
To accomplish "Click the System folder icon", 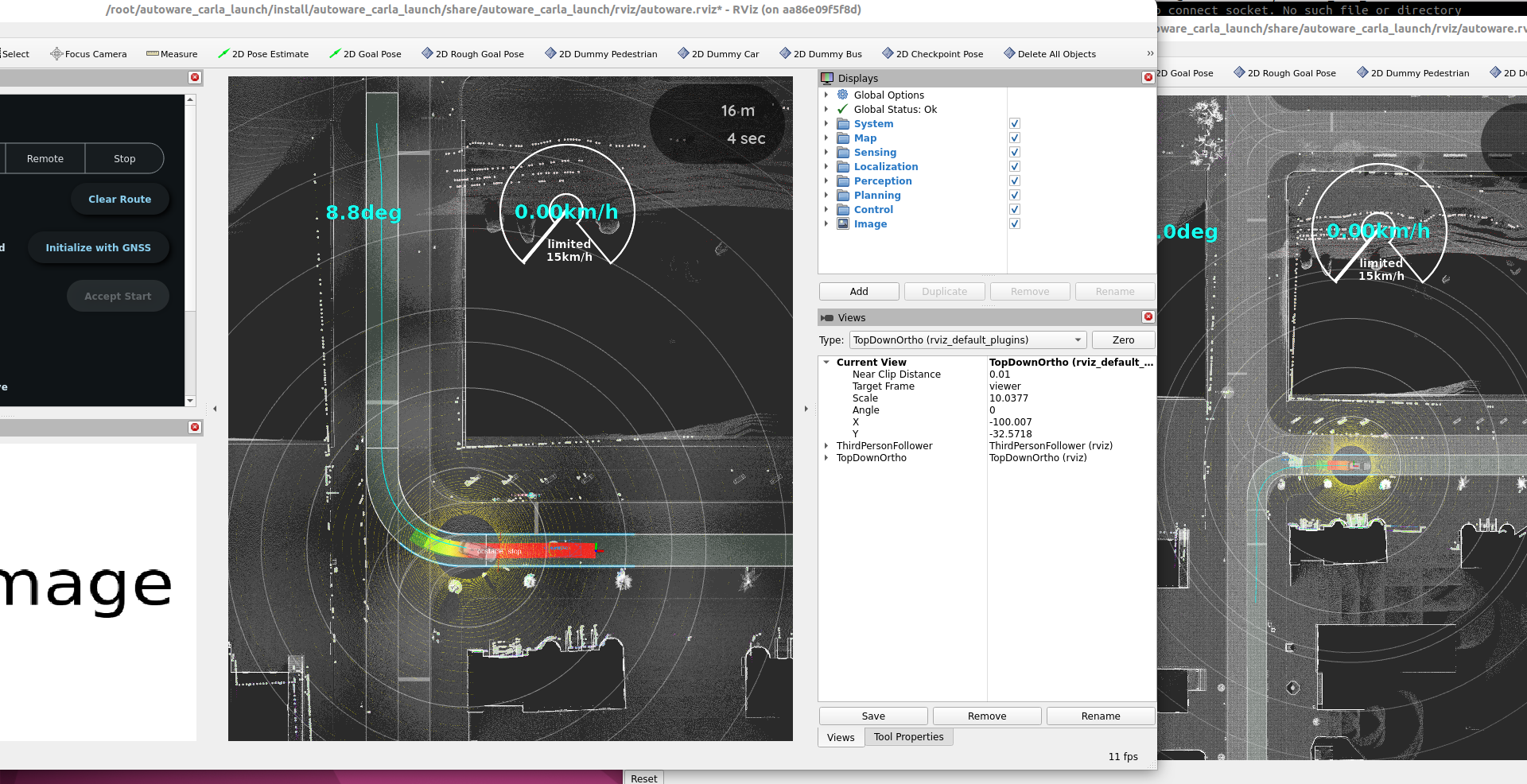I will coord(843,123).
